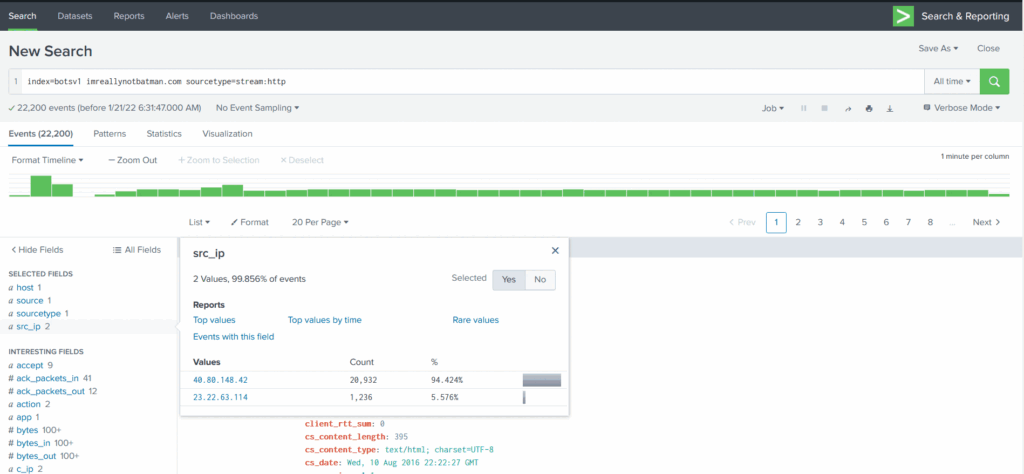1024x474 pixels.
Task: Open the accept interesting field
Action: pos(30,365)
